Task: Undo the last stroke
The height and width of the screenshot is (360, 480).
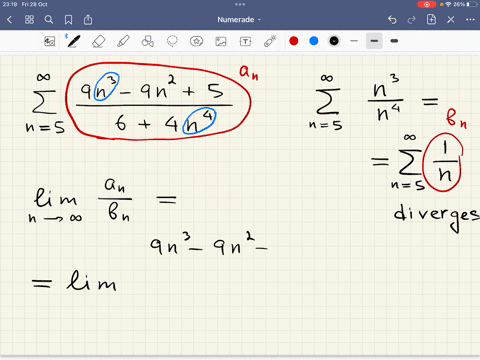Action: (x=392, y=20)
